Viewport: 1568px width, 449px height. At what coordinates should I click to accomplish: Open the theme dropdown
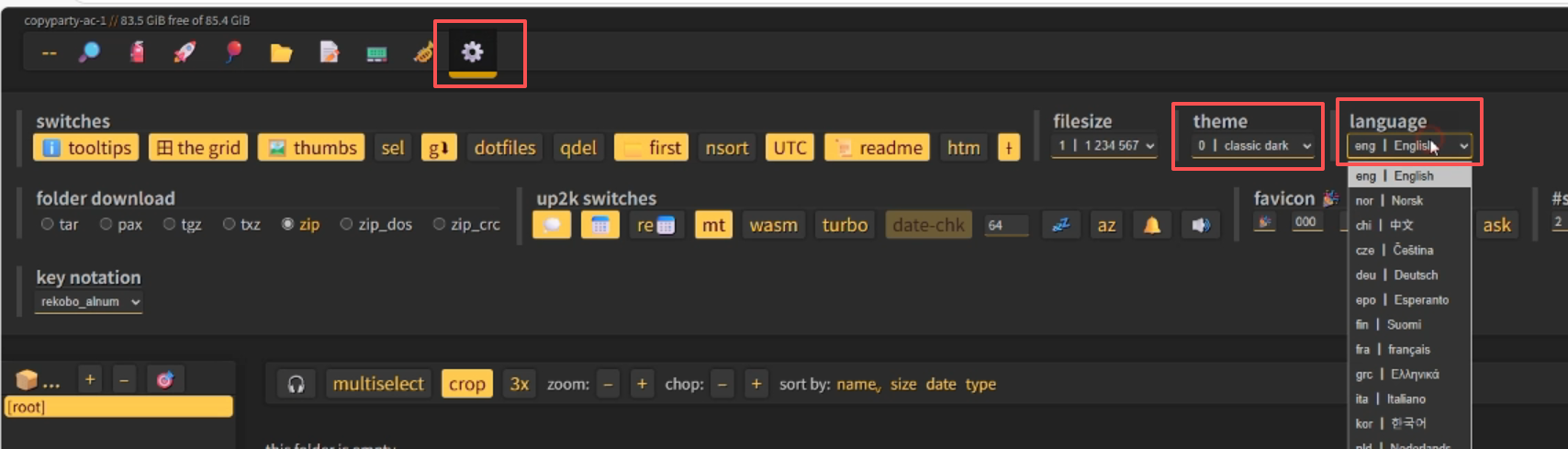click(1253, 146)
